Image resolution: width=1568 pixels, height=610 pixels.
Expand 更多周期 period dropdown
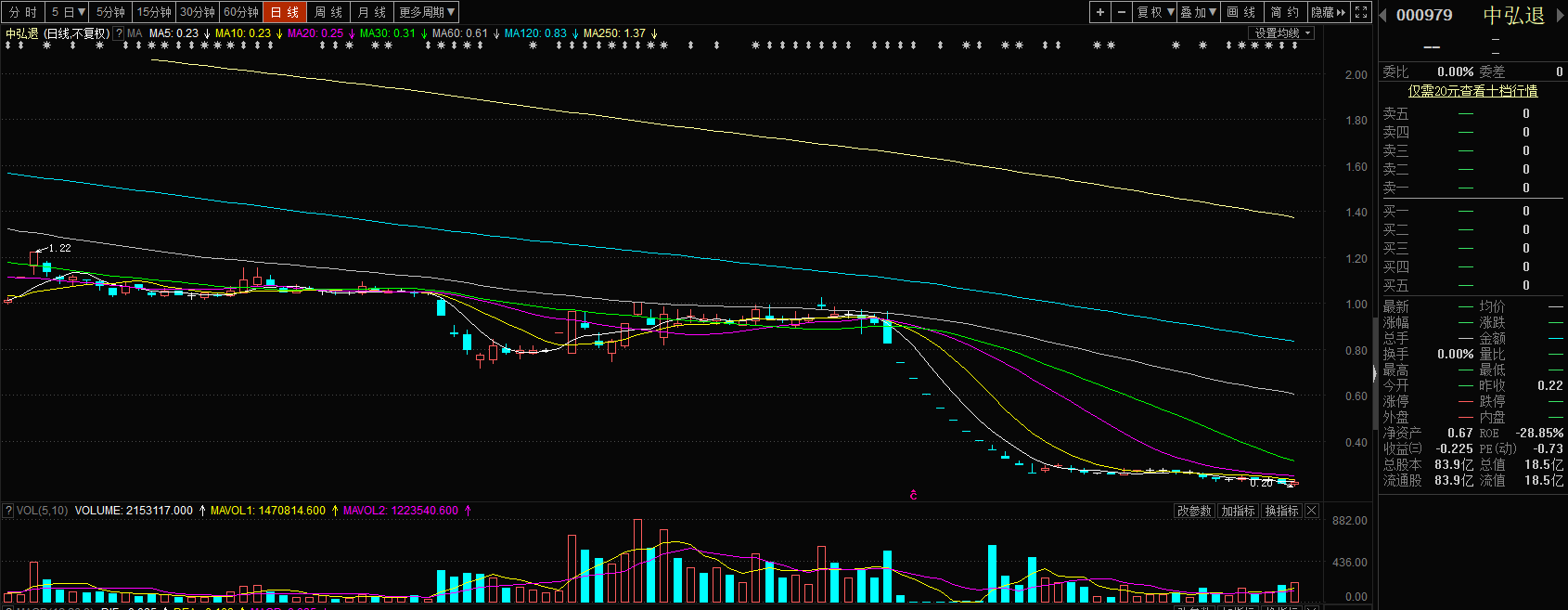click(x=426, y=12)
